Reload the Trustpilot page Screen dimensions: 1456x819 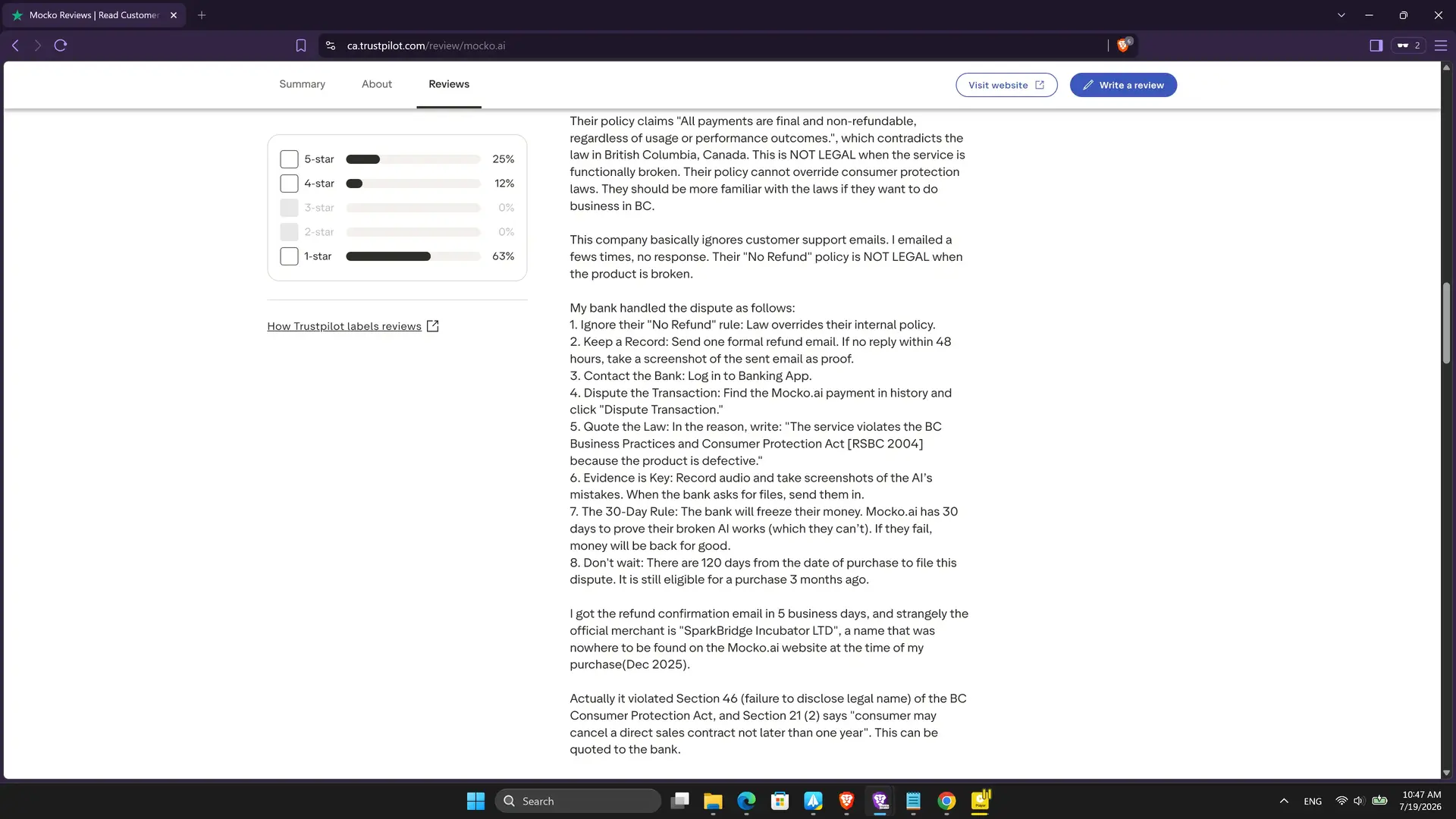(x=61, y=45)
